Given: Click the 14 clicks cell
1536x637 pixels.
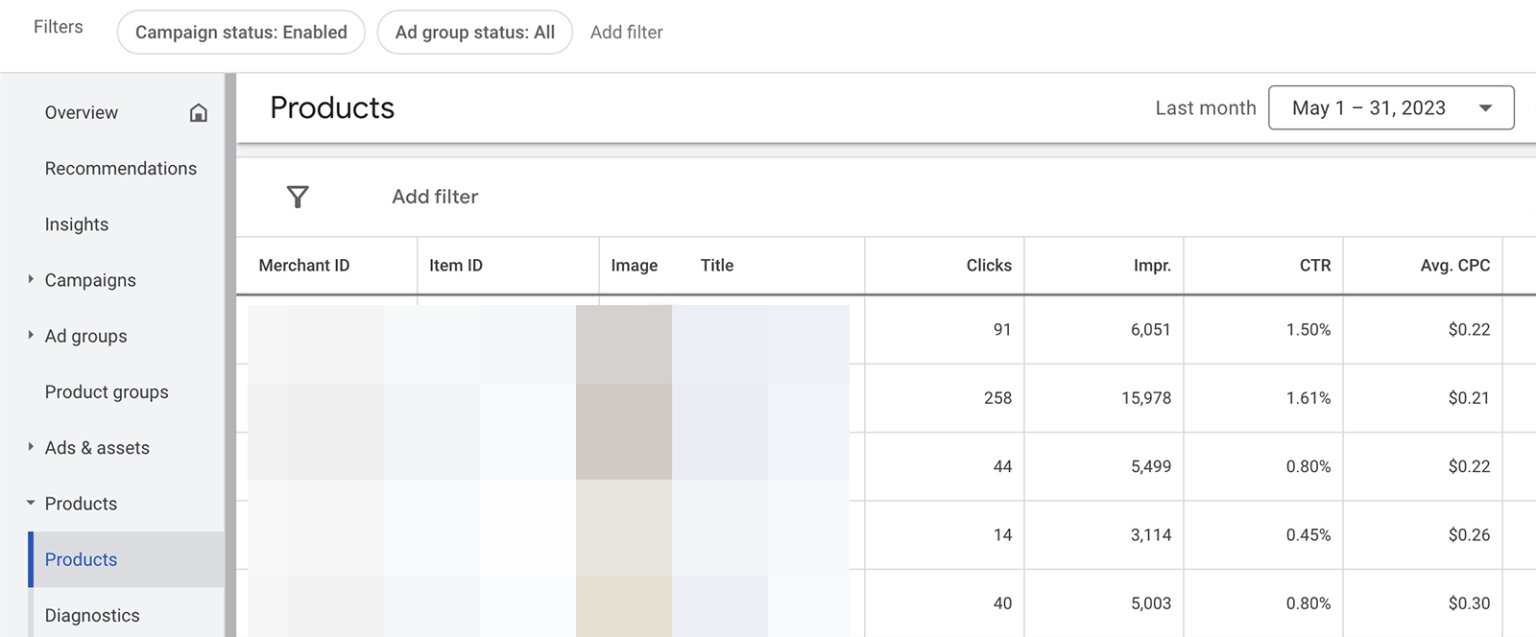Looking at the screenshot, I should [944, 535].
